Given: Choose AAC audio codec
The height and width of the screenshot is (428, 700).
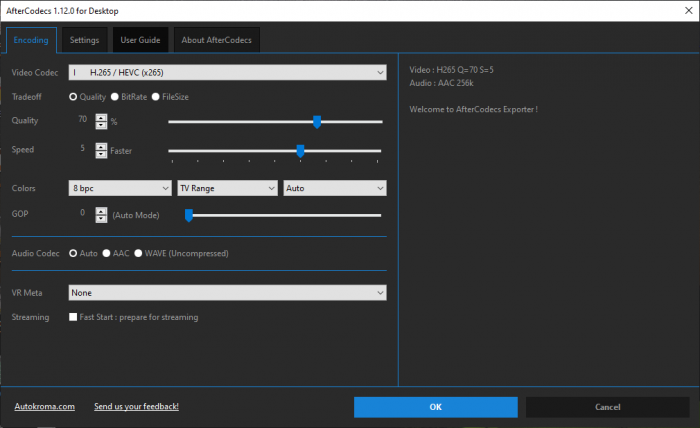Looking at the screenshot, I should point(106,254).
